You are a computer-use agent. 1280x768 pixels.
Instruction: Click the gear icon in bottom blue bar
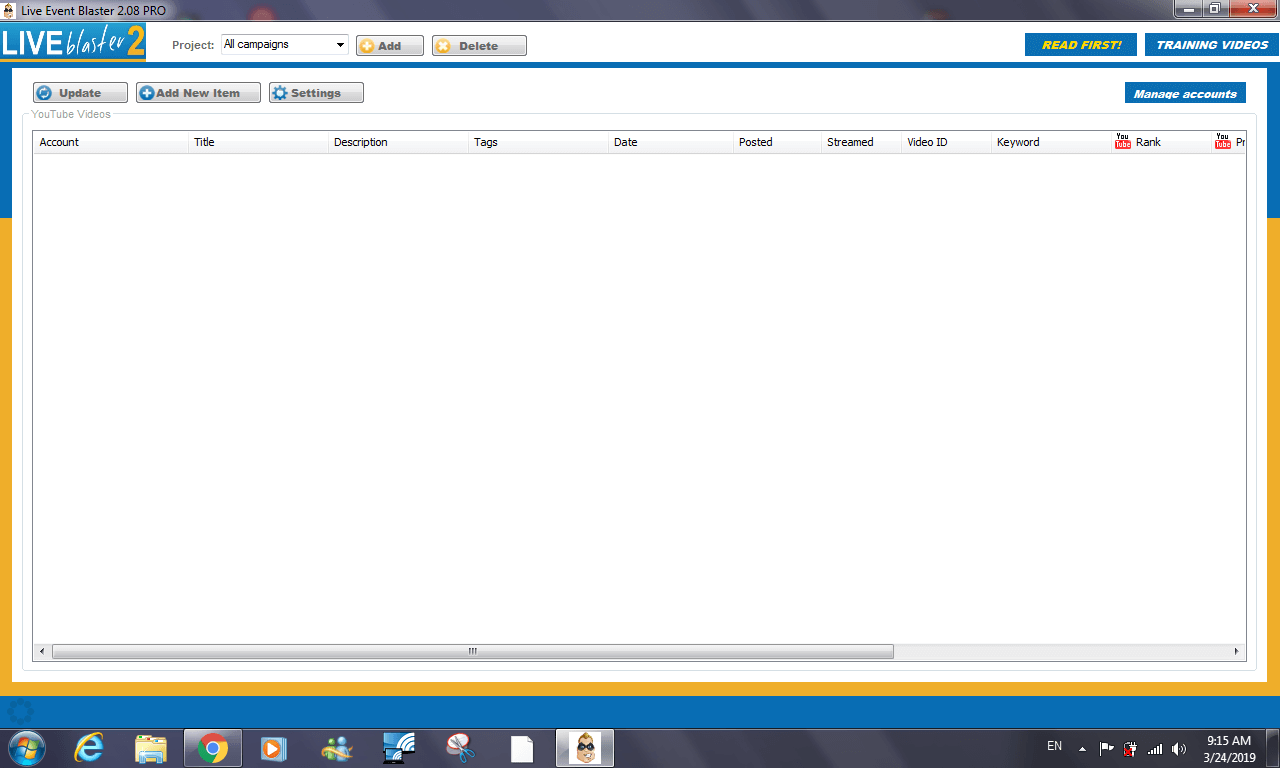click(x=20, y=712)
